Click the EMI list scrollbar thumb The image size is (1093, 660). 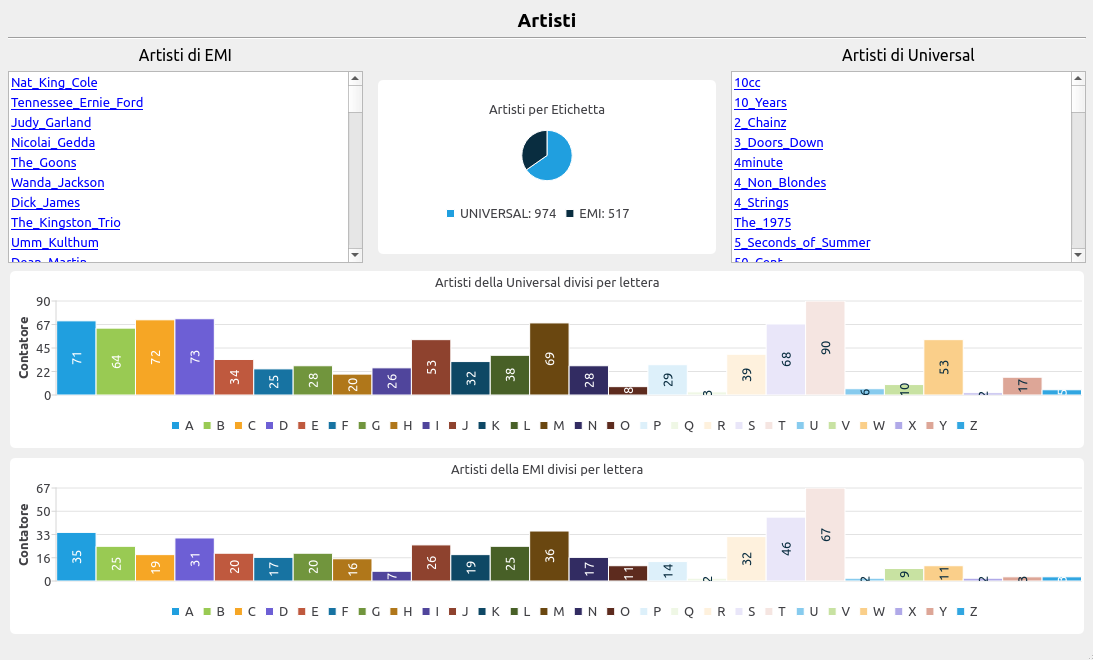(x=355, y=99)
